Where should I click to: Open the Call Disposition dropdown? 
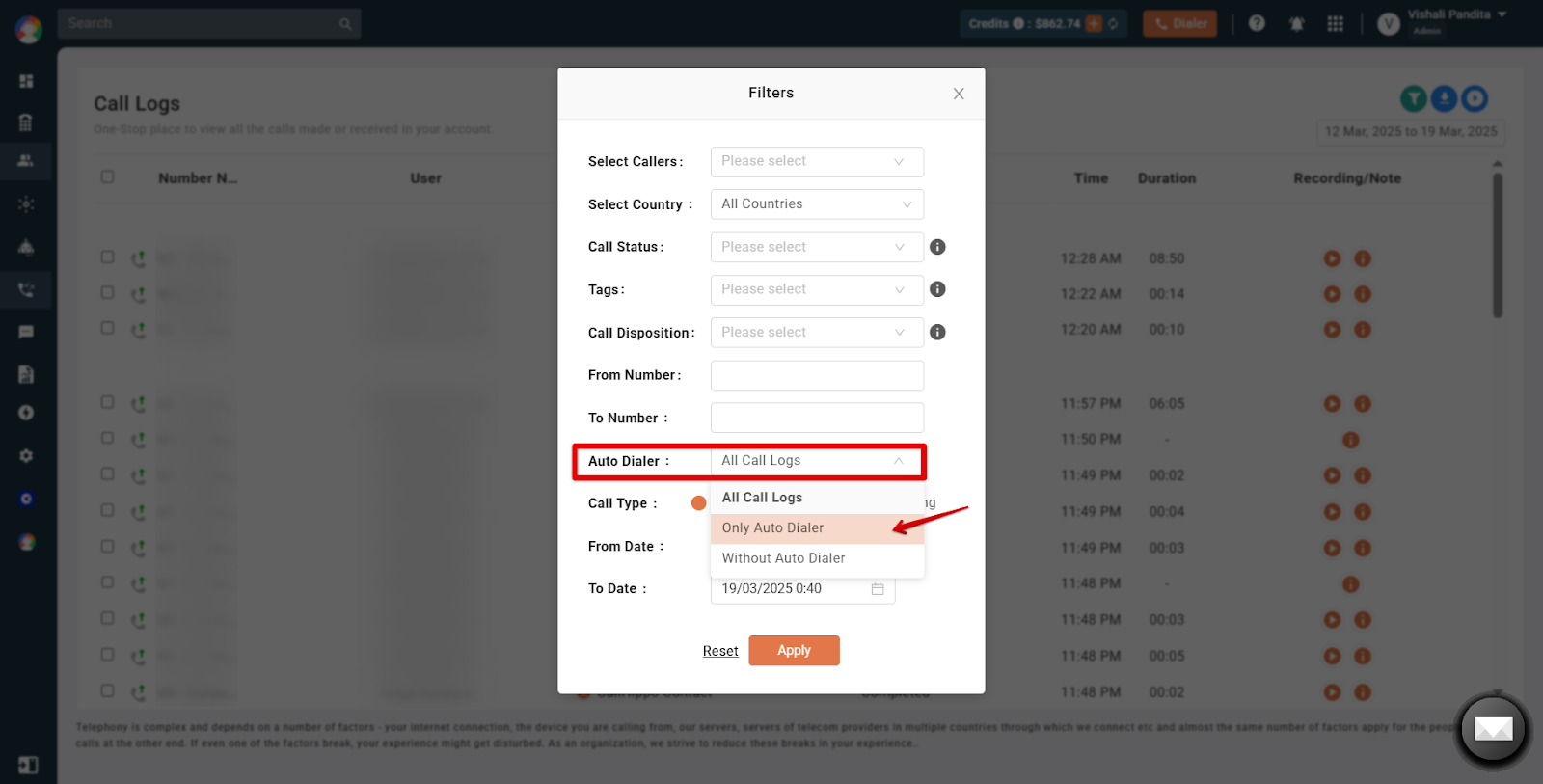817,333
